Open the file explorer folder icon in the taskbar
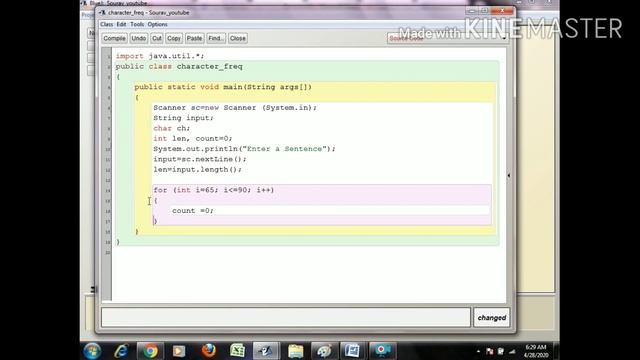This screenshot has height=360, width=640. [x=296, y=351]
